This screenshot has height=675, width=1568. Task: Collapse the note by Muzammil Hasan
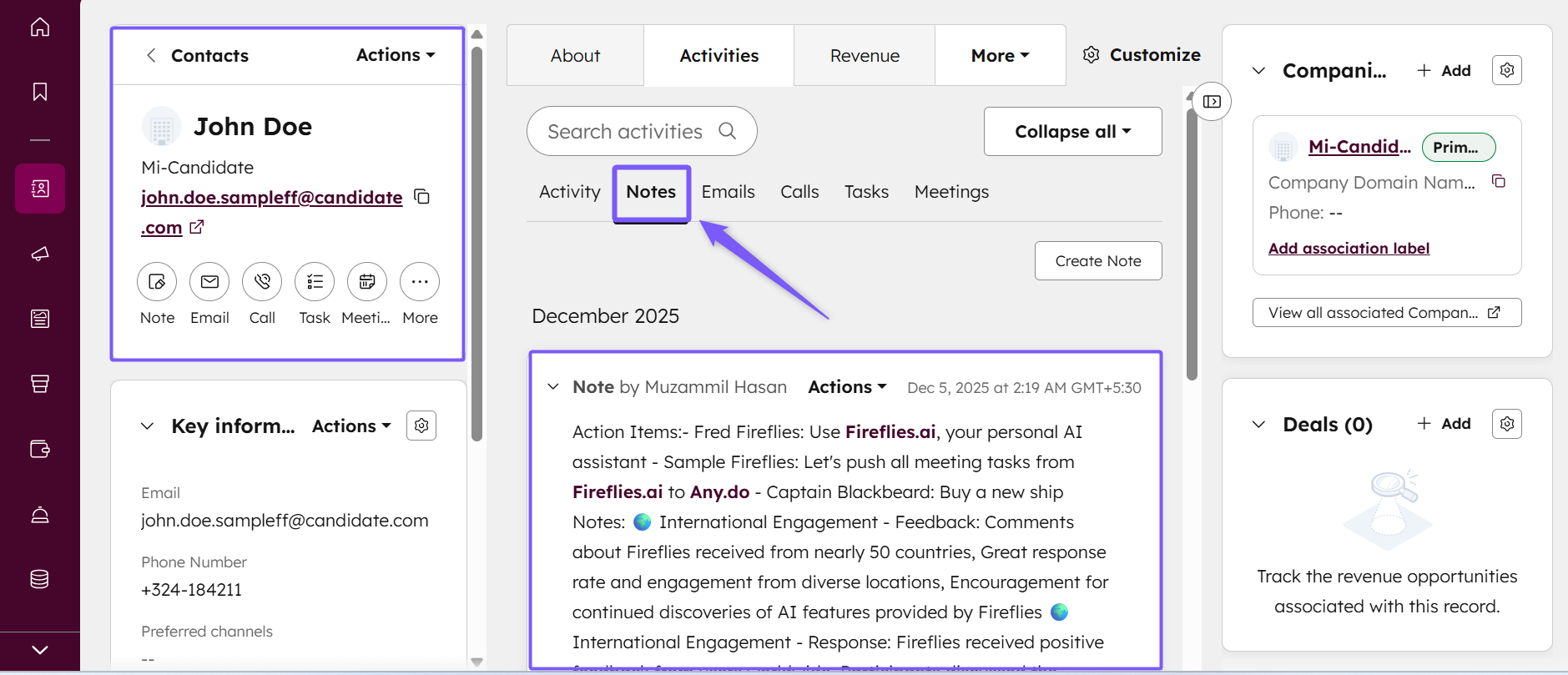coord(553,387)
